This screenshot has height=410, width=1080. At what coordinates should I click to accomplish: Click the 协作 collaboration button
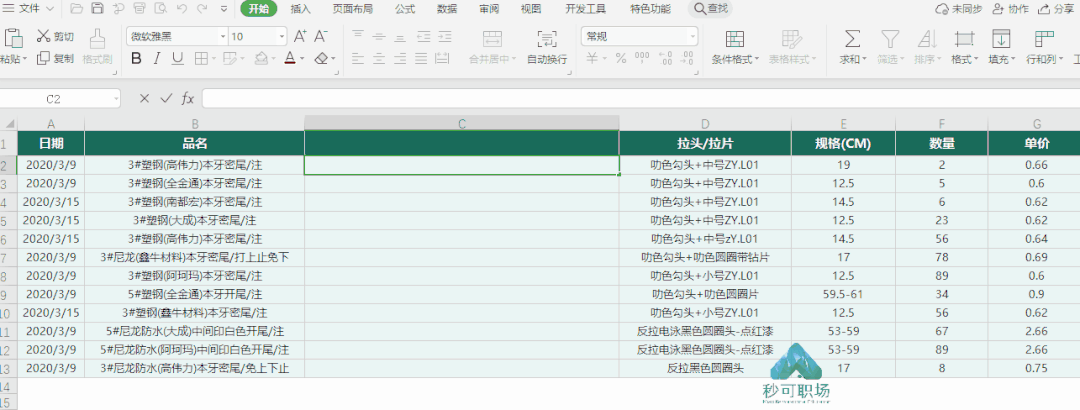[x=1010, y=9]
